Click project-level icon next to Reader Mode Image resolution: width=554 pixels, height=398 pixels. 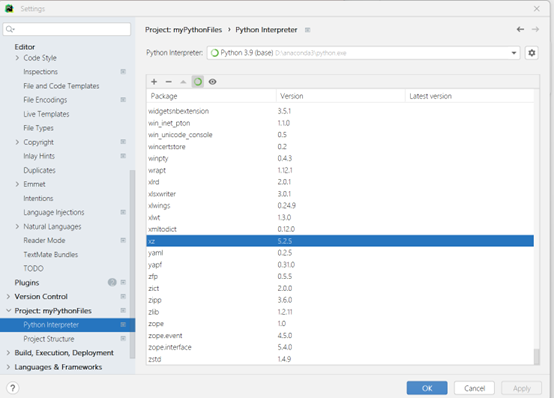[x=123, y=240]
